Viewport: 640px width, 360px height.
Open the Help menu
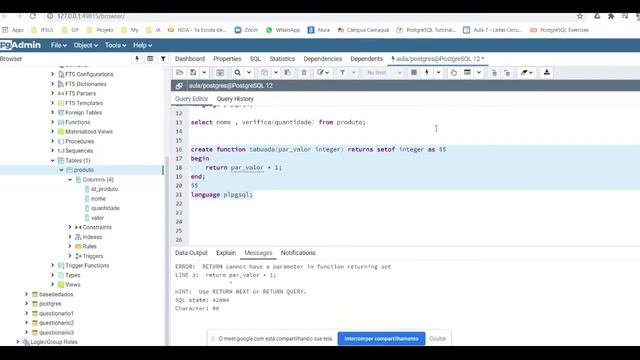(x=142, y=45)
